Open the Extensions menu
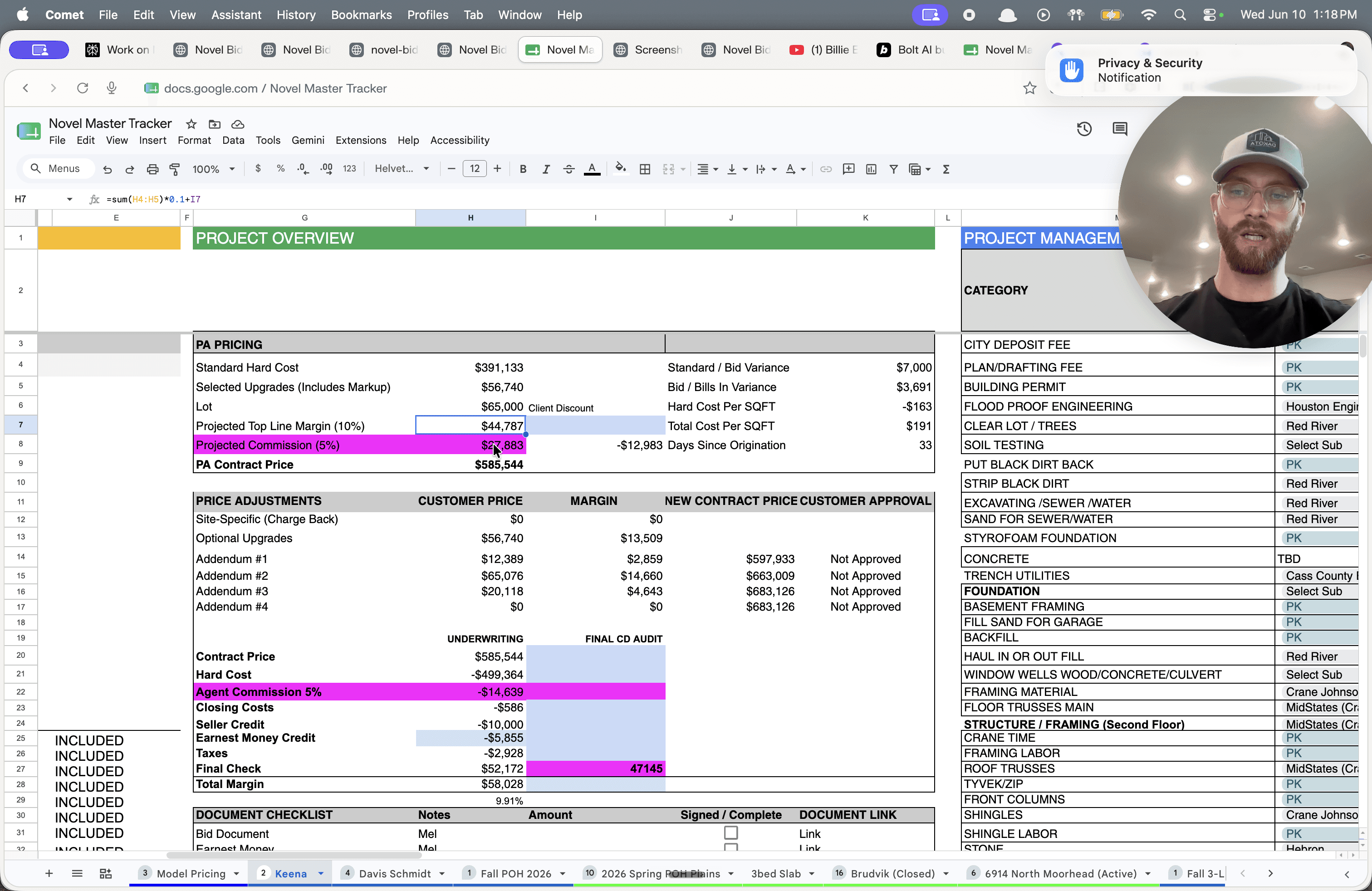 pyautogui.click(x=361, y=140)
